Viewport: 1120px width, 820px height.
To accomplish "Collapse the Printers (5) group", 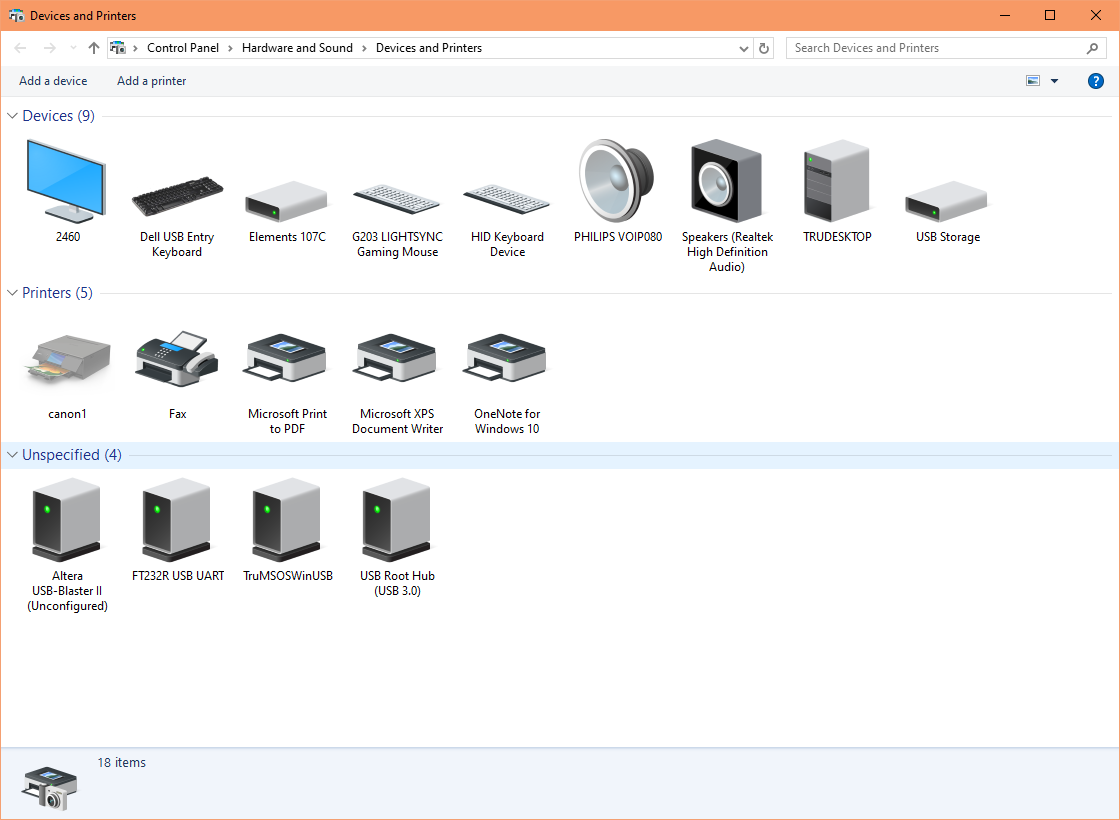I will [12, 293].
